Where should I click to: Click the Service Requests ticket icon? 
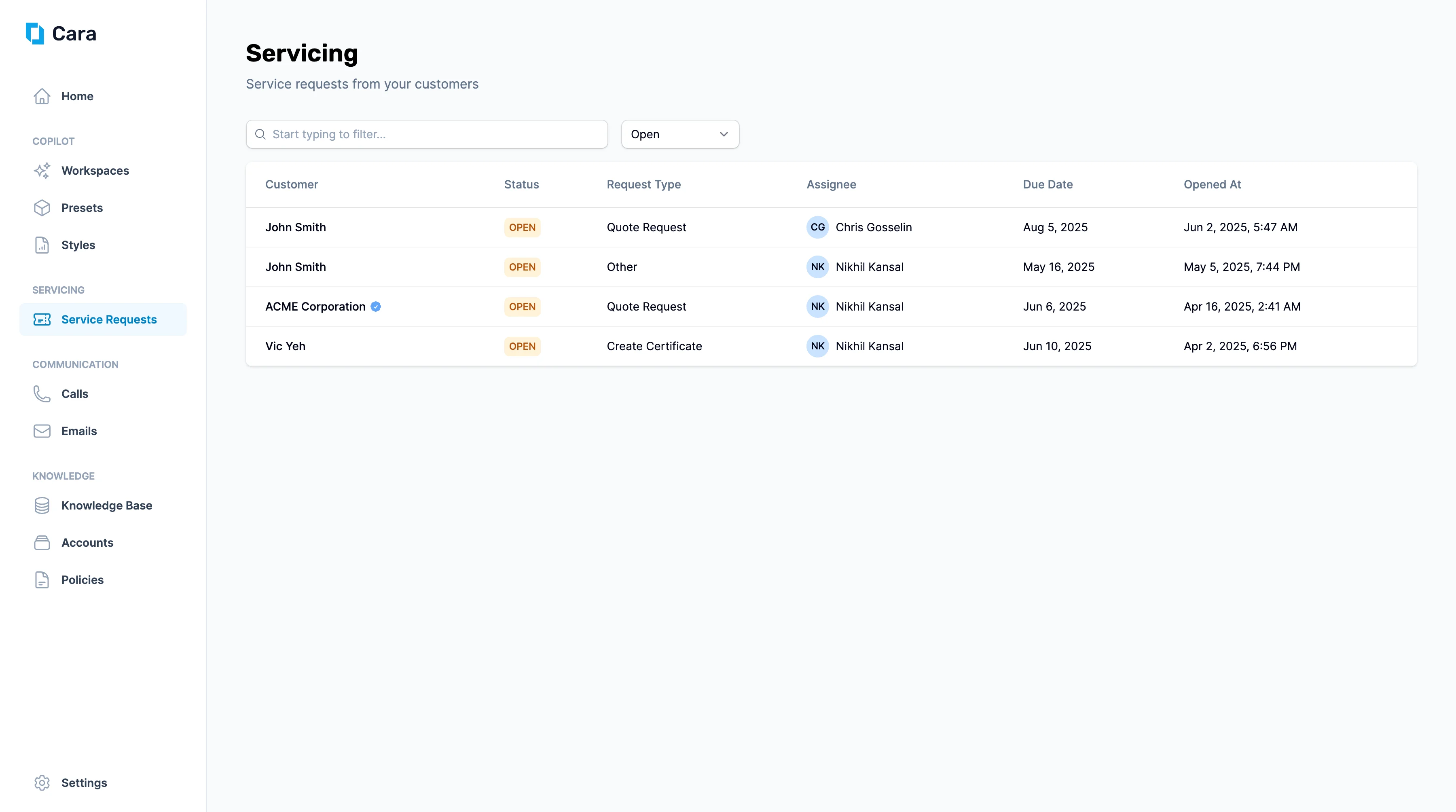(42, 320)
